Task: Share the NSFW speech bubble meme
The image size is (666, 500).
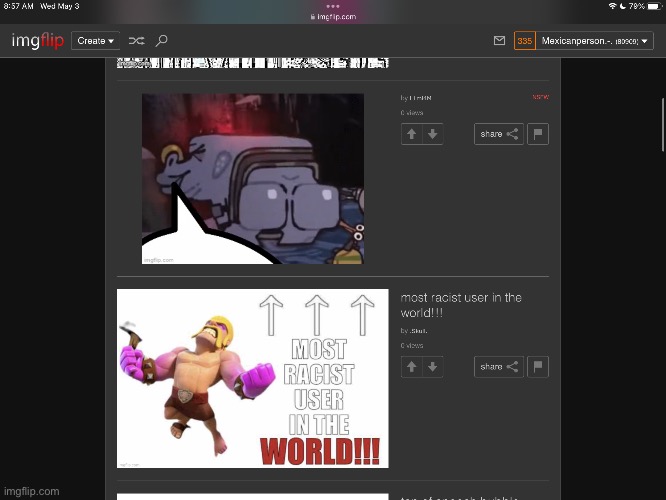Action: (x=499, y=134)
